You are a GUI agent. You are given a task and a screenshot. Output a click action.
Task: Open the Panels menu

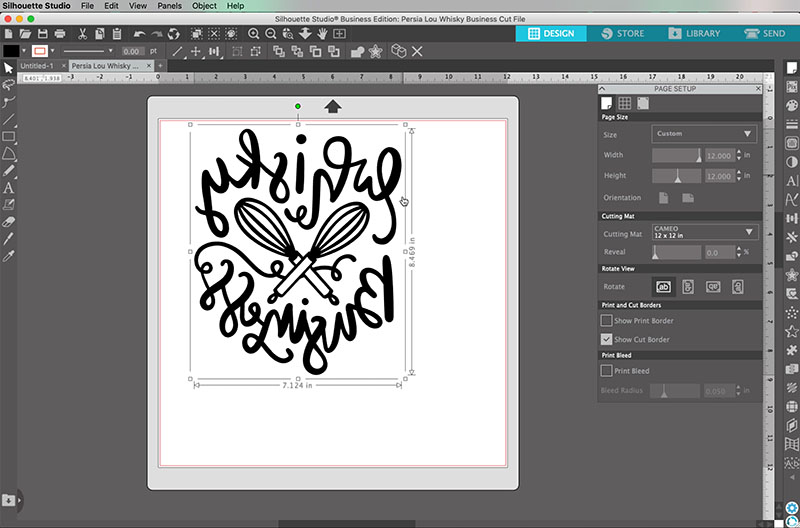tap(169, 6)
